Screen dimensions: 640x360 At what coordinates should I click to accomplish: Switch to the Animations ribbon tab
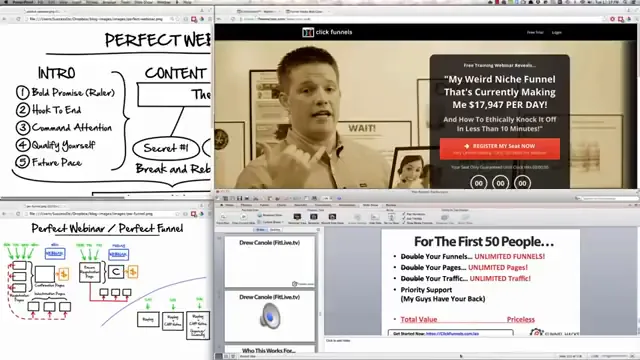click(x=347, y=205)
